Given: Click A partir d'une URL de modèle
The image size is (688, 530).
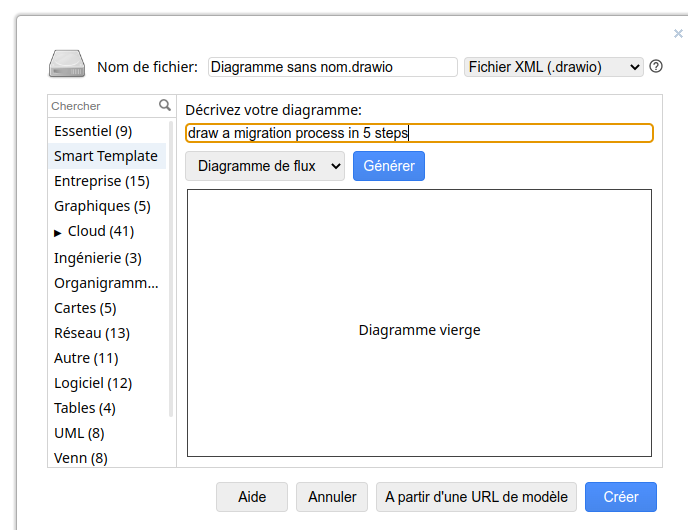Looking at the screenshot, I should tap(476, 497).
